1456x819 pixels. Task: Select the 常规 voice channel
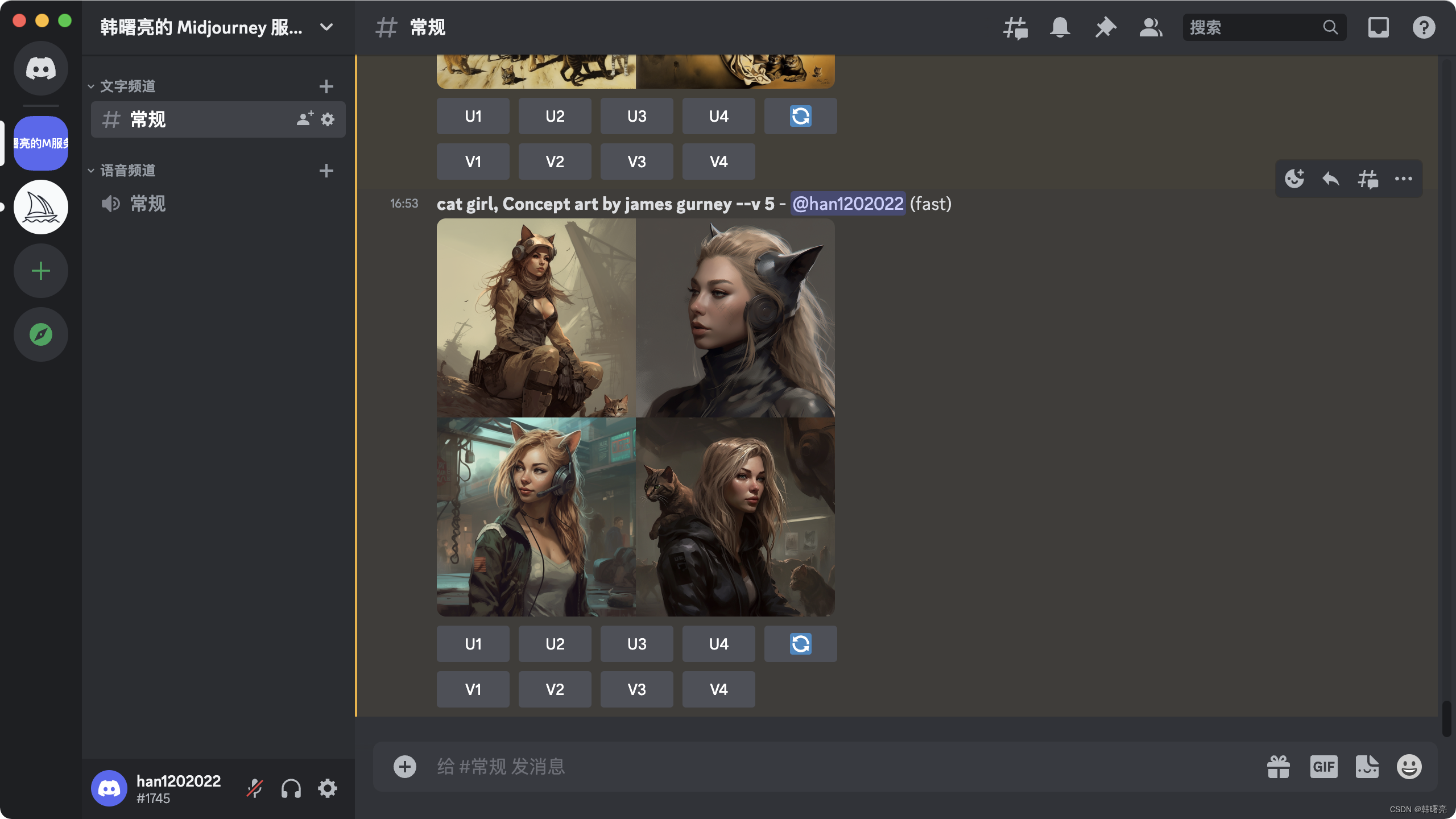[x=148, y=204]
